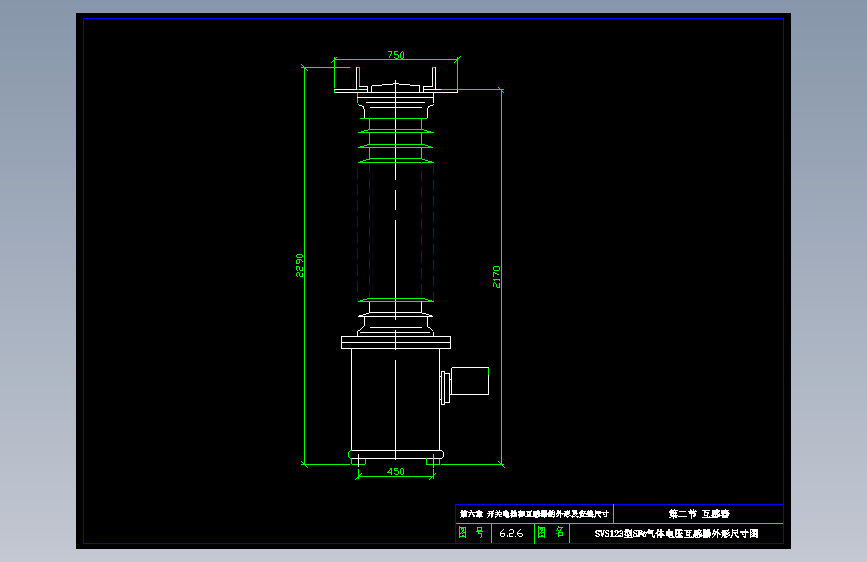Screen dimensions: 867x562
Task: Click the 图号 label in title block
Action: pyautogui.click(x=471, y=532)
